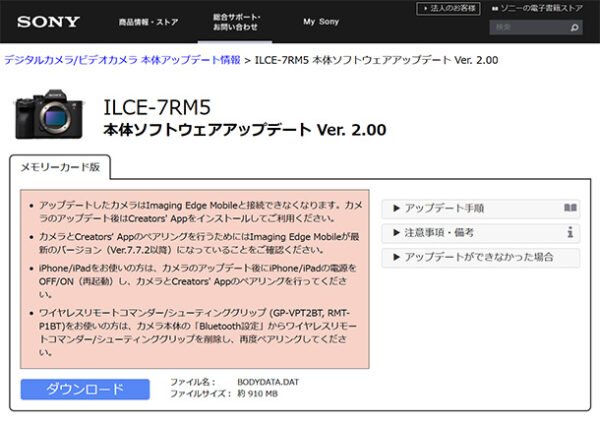600x422 pixels.
Task: Click 法人のお客様 button
Action: coord(448,8)
